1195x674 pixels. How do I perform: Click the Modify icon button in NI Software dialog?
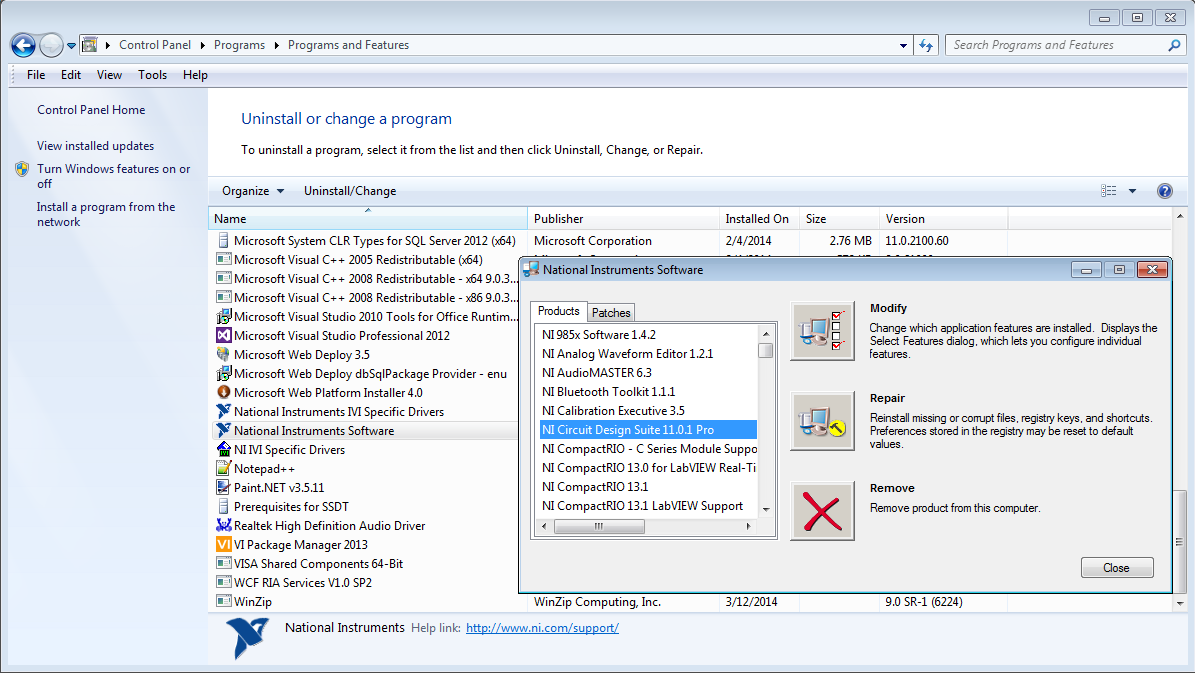click(822, 332)
